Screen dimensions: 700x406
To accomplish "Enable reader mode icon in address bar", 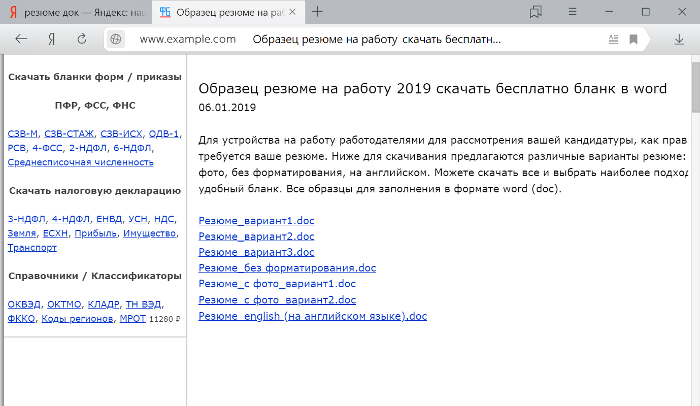I will (x=613, y=39).
